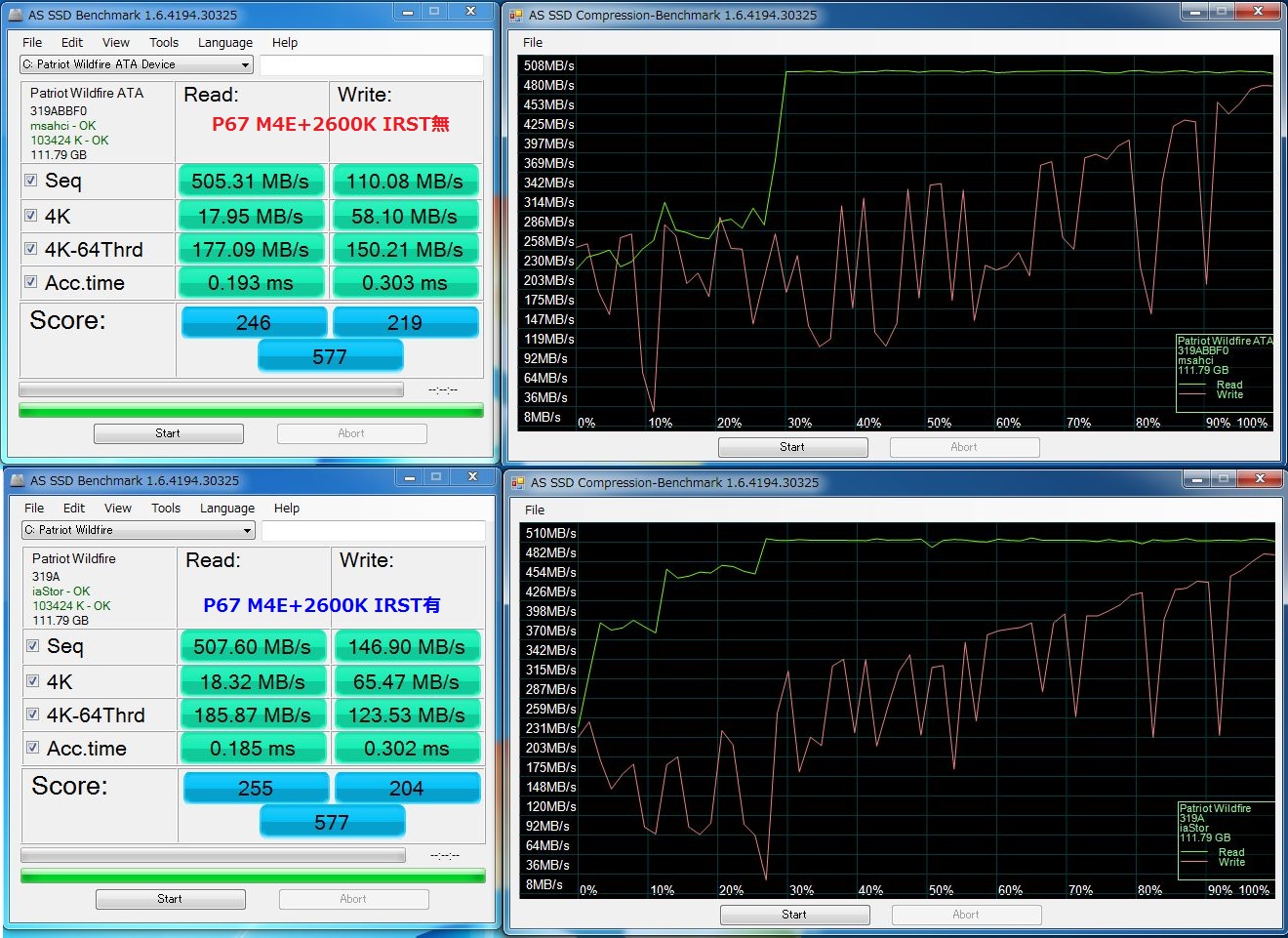Click the green progress bar in the iaStor benchmark window

253,877
